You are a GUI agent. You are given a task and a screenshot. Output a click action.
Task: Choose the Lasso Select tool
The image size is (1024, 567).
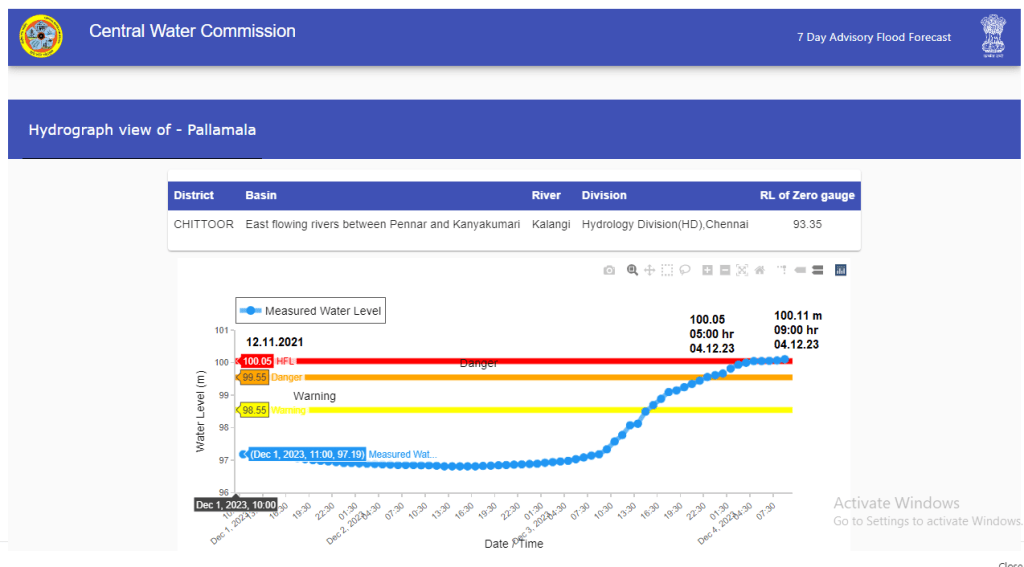coord(685,270)
